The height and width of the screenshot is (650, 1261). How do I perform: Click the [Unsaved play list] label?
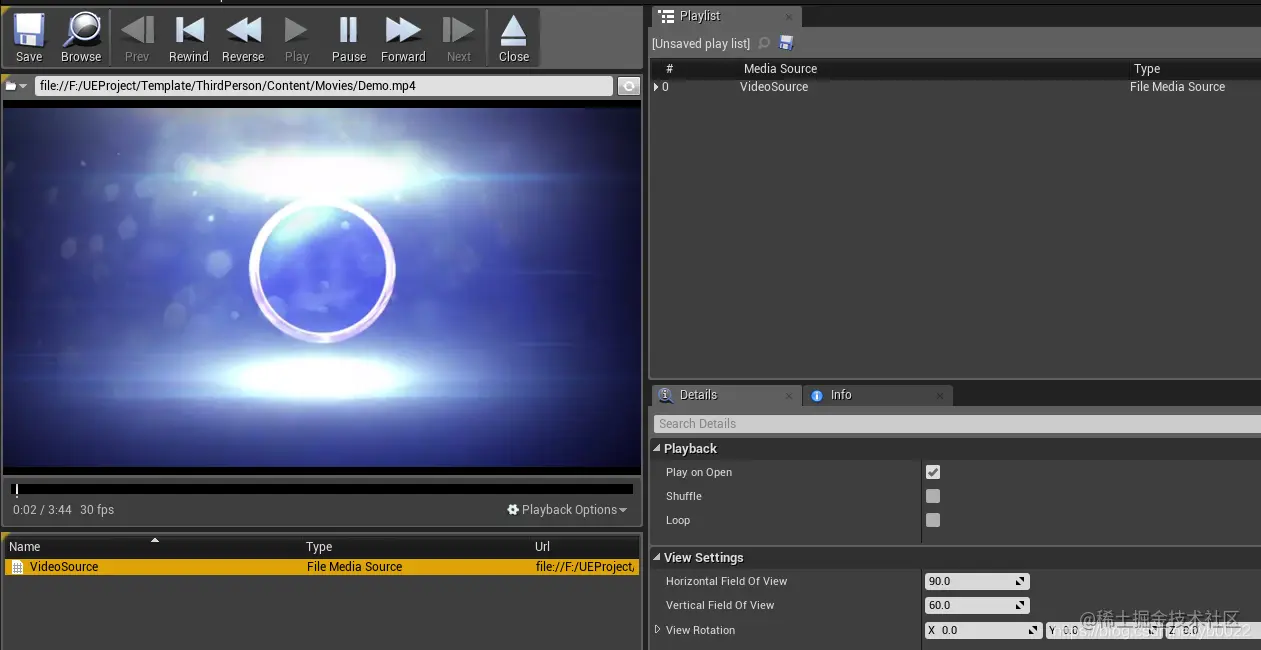tap(701, 44)
